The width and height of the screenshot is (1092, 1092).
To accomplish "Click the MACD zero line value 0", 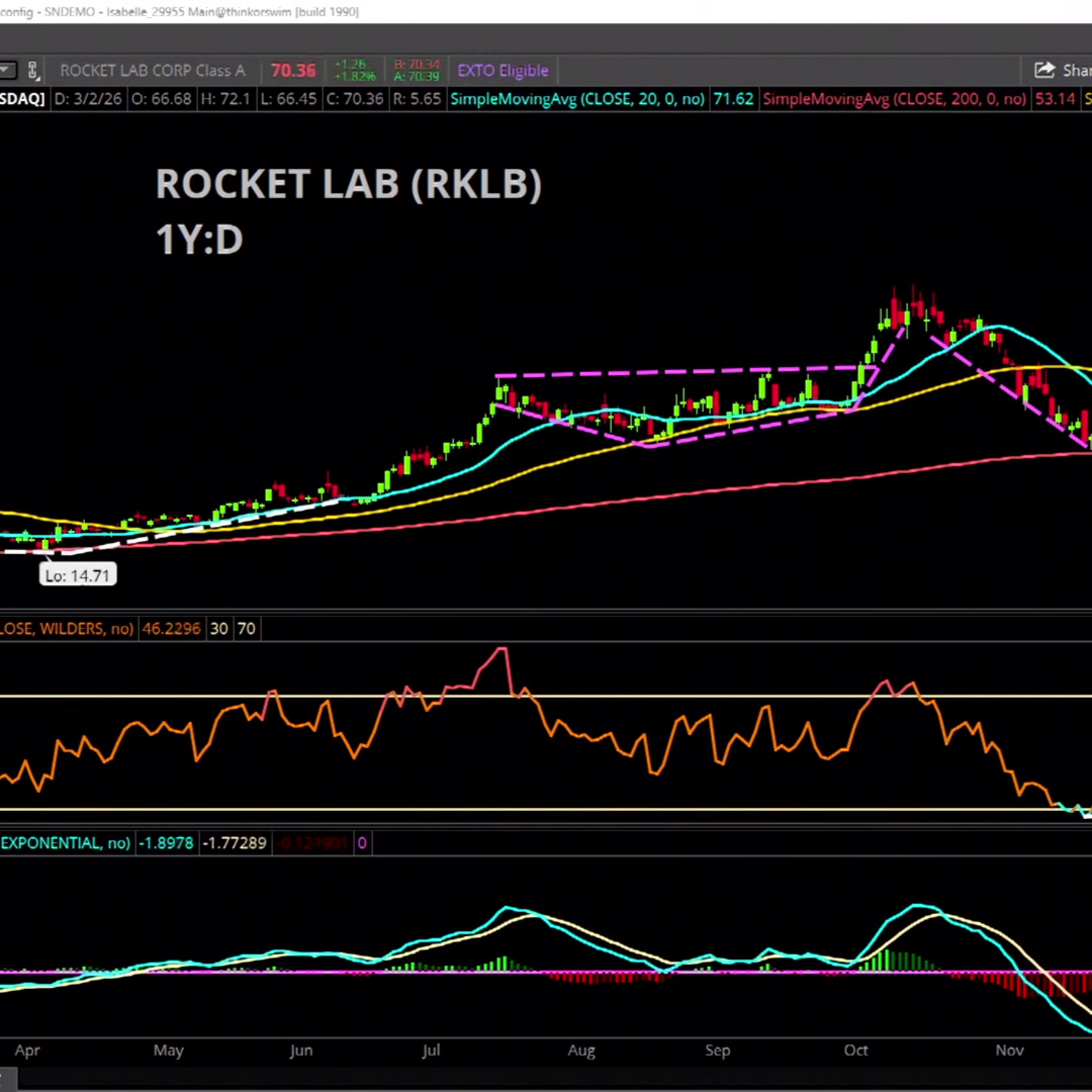I will (x=362, y=843).
